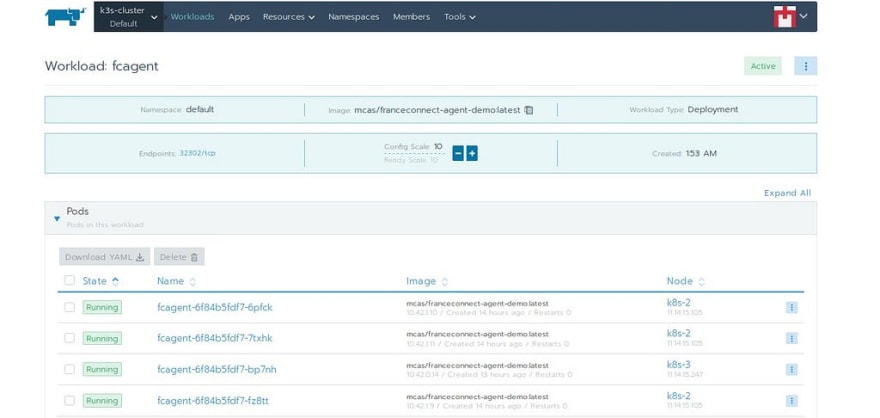This screenshot has width=880, height=418.
Task: Click the Expand All link
Action: [x=787, y=193]
